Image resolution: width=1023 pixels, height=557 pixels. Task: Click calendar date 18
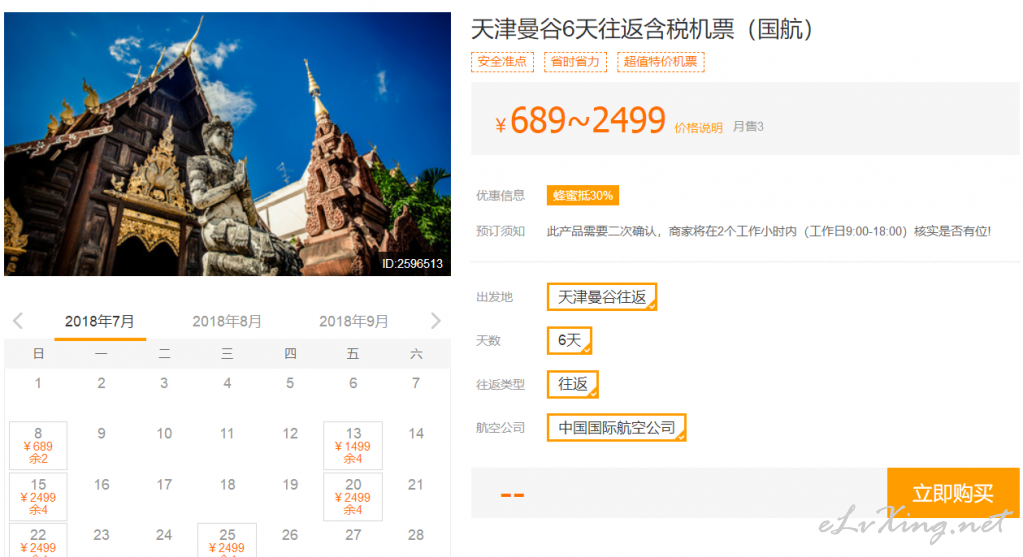coord(227,485)
